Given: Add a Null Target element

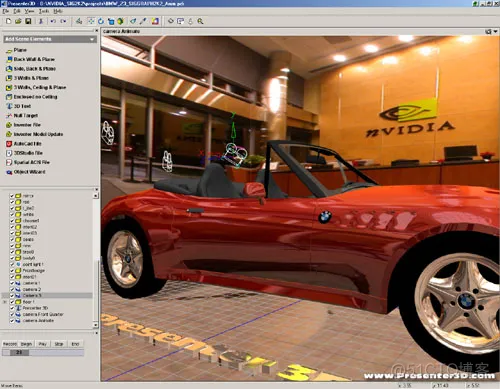Looking at the screenshot, I should click(22, 115).
